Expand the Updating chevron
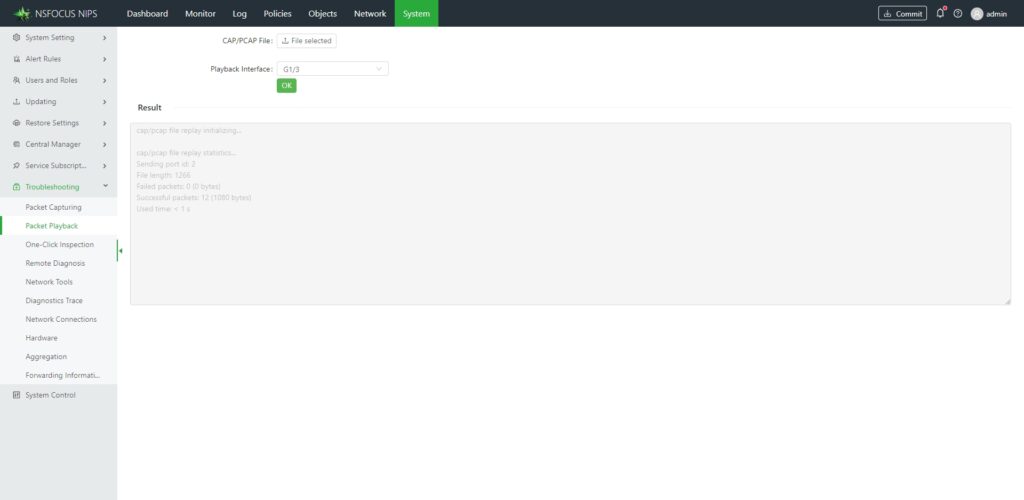 (x=104, y=102)
